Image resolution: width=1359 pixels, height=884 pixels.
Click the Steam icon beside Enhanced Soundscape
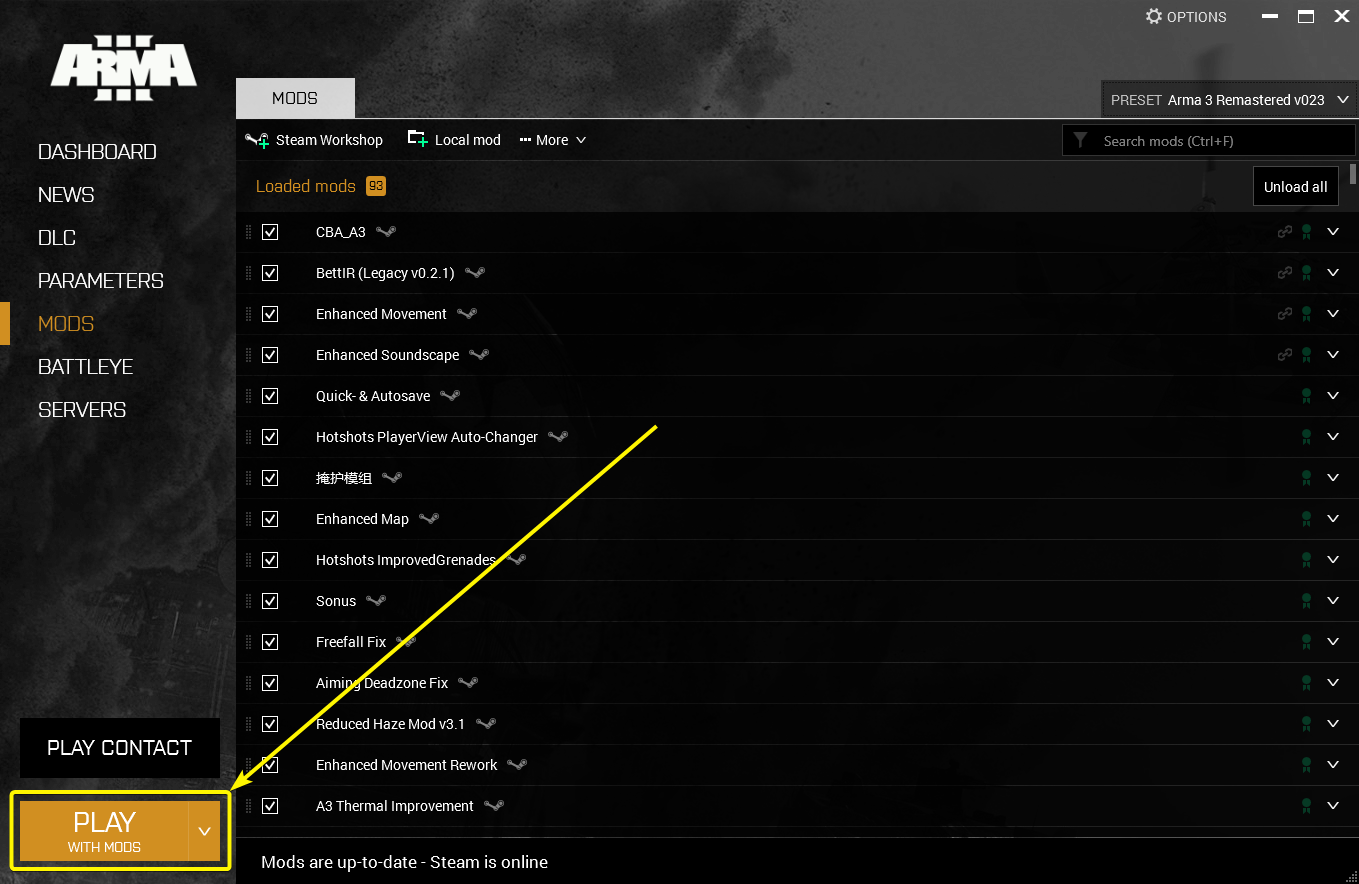click(x=479, y=355)
